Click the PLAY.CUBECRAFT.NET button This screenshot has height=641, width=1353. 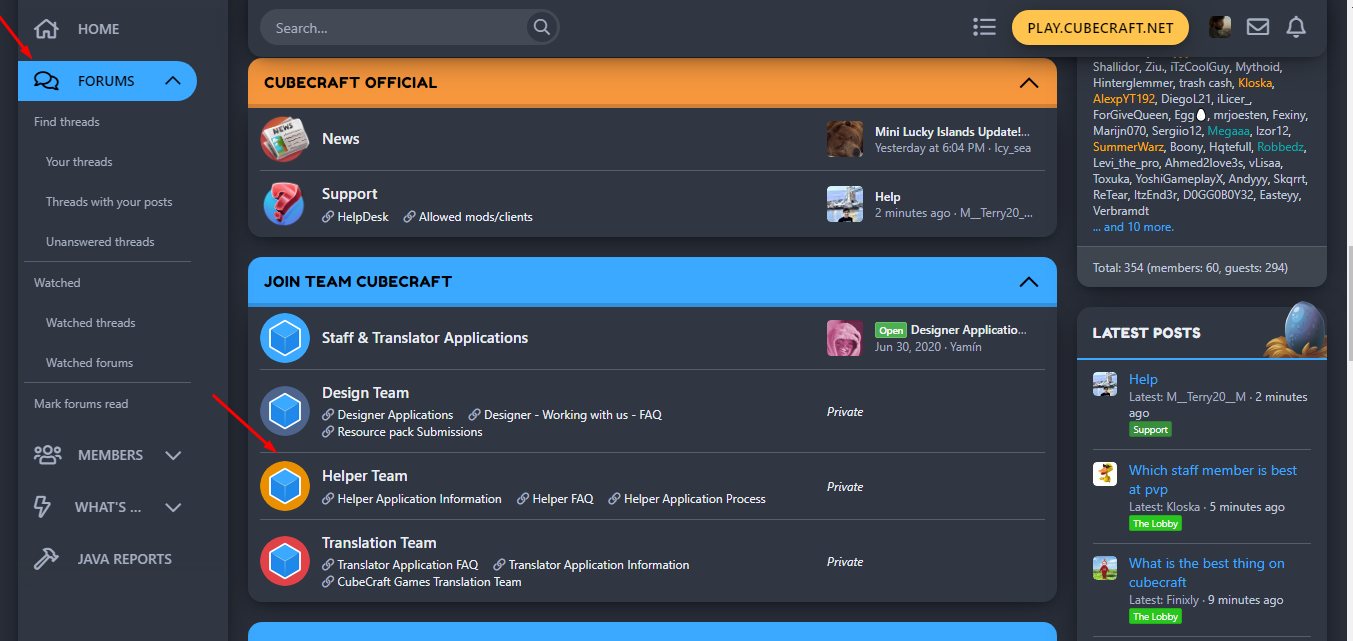pyautogui.click(x=1100, y=28)
